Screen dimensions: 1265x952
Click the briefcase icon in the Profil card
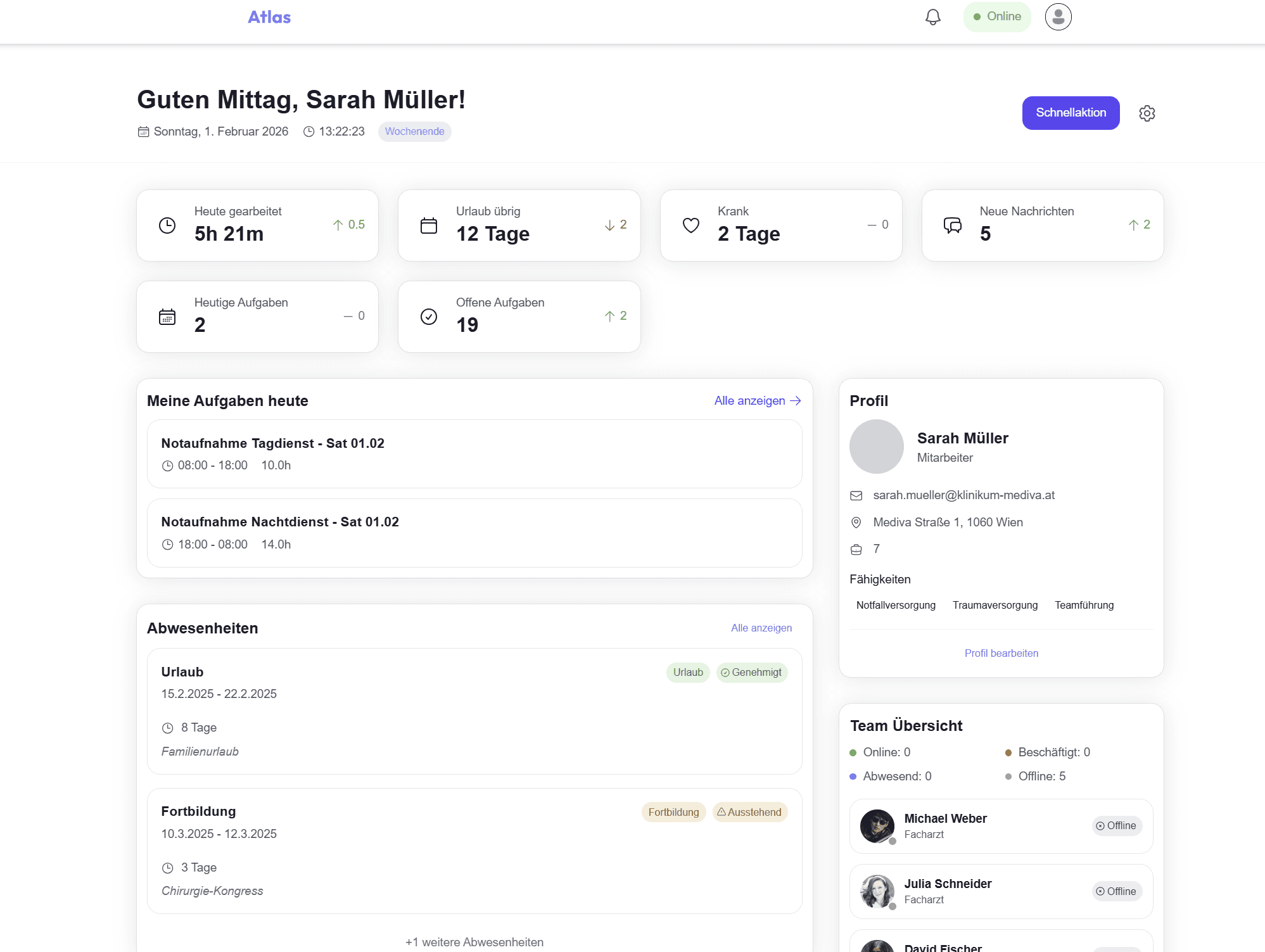coord(856,549)
